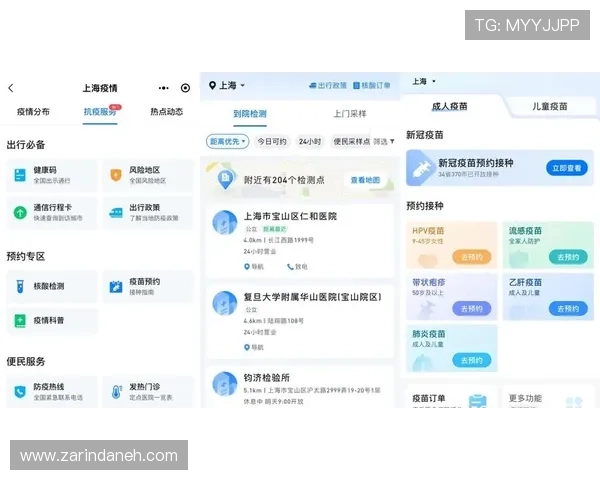Open the 热点动态 tab

click(x=166, y=112)
